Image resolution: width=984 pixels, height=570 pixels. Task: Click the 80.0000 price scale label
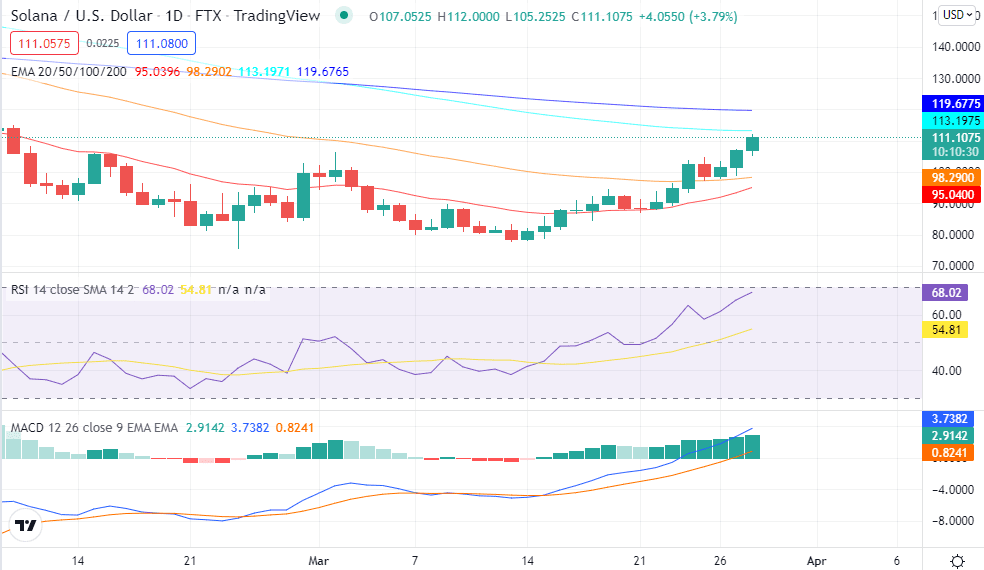pos(953,235)
